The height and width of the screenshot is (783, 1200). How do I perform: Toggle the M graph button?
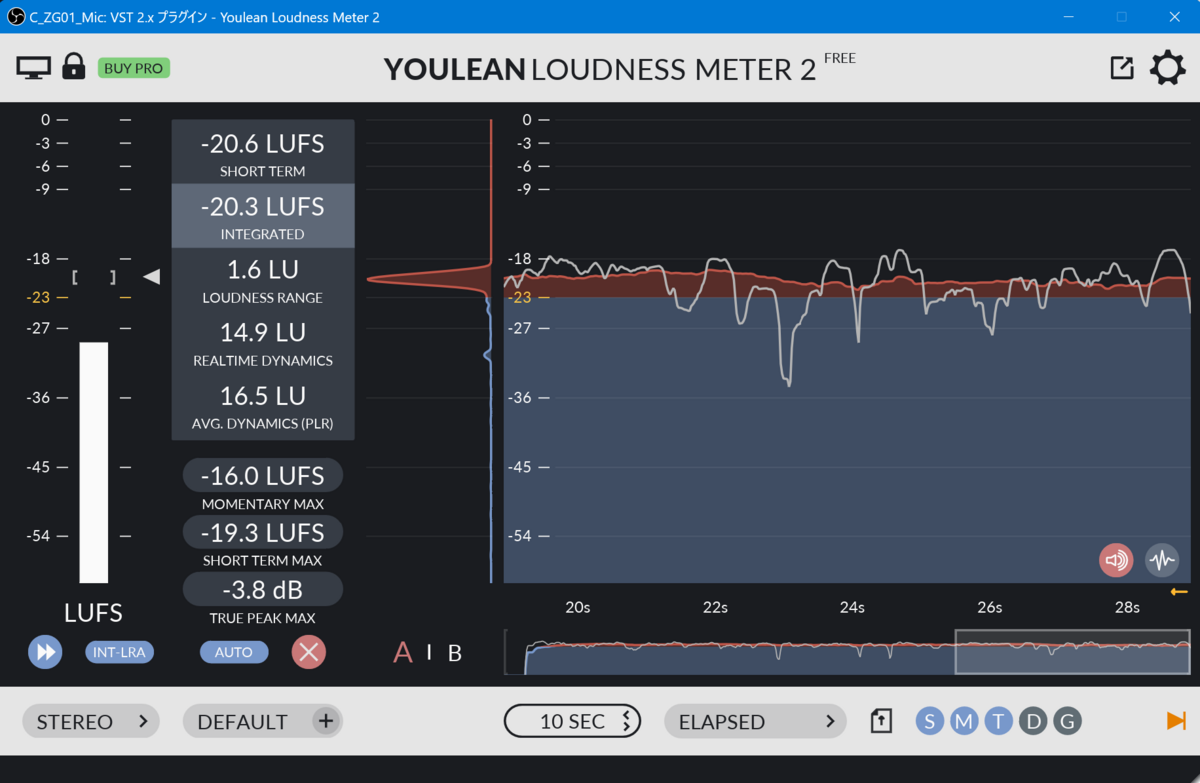coord(964,721)
